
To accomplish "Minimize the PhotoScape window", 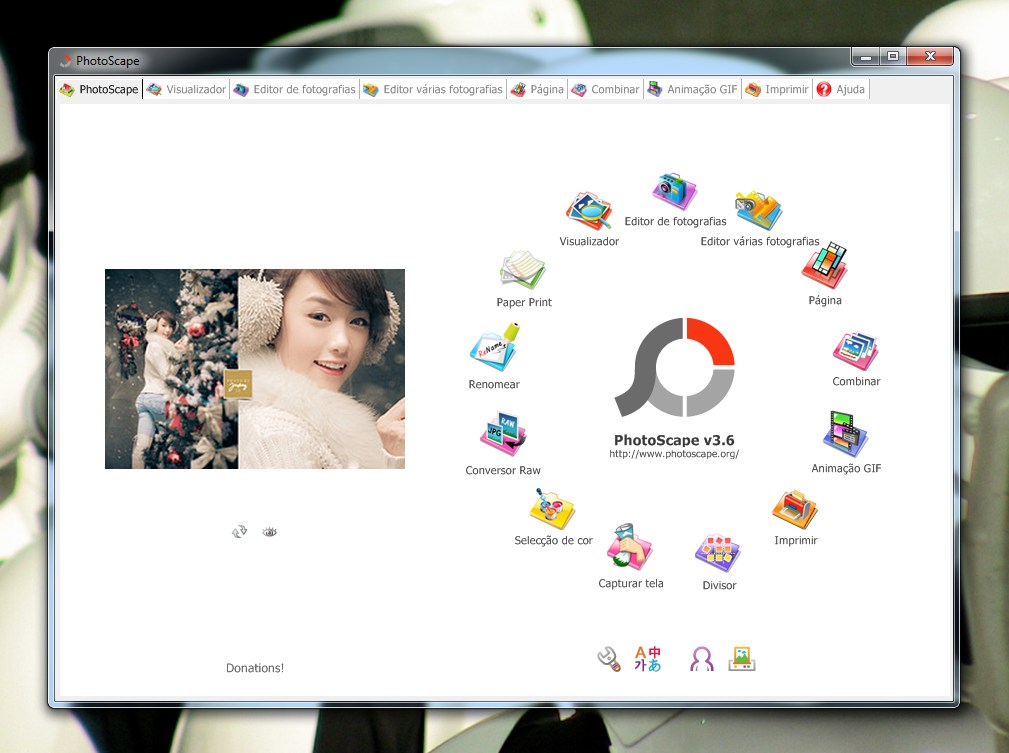I will point(866,57).
